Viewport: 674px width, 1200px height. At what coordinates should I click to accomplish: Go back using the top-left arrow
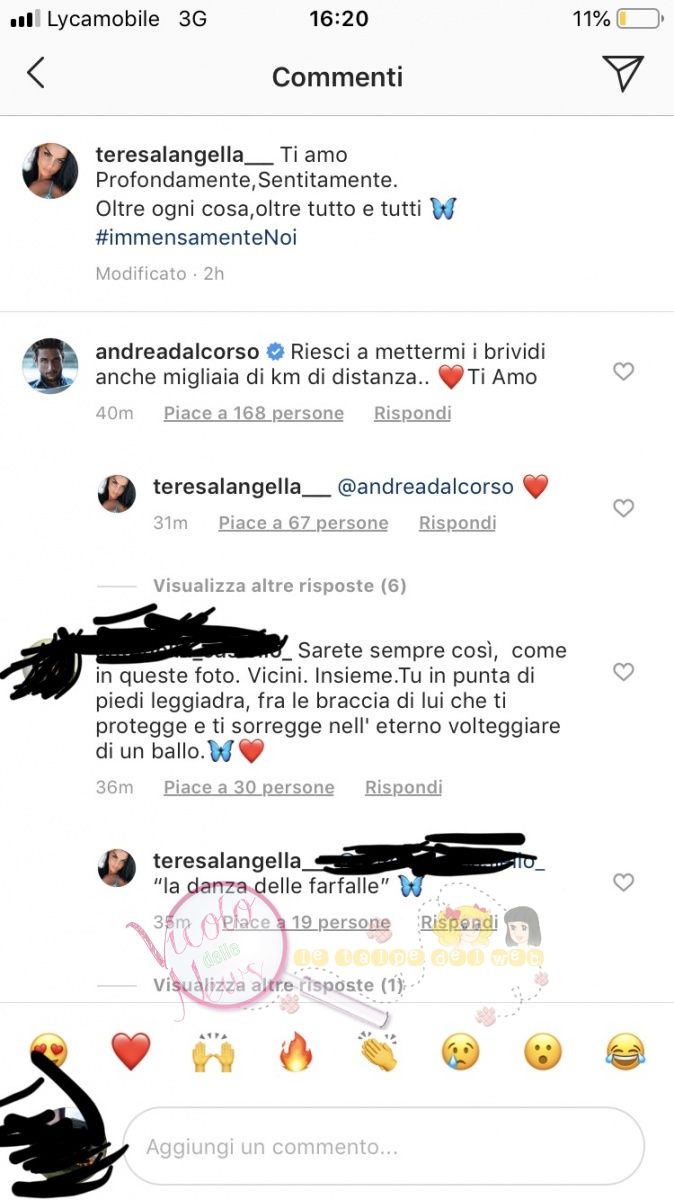[36, 73]
